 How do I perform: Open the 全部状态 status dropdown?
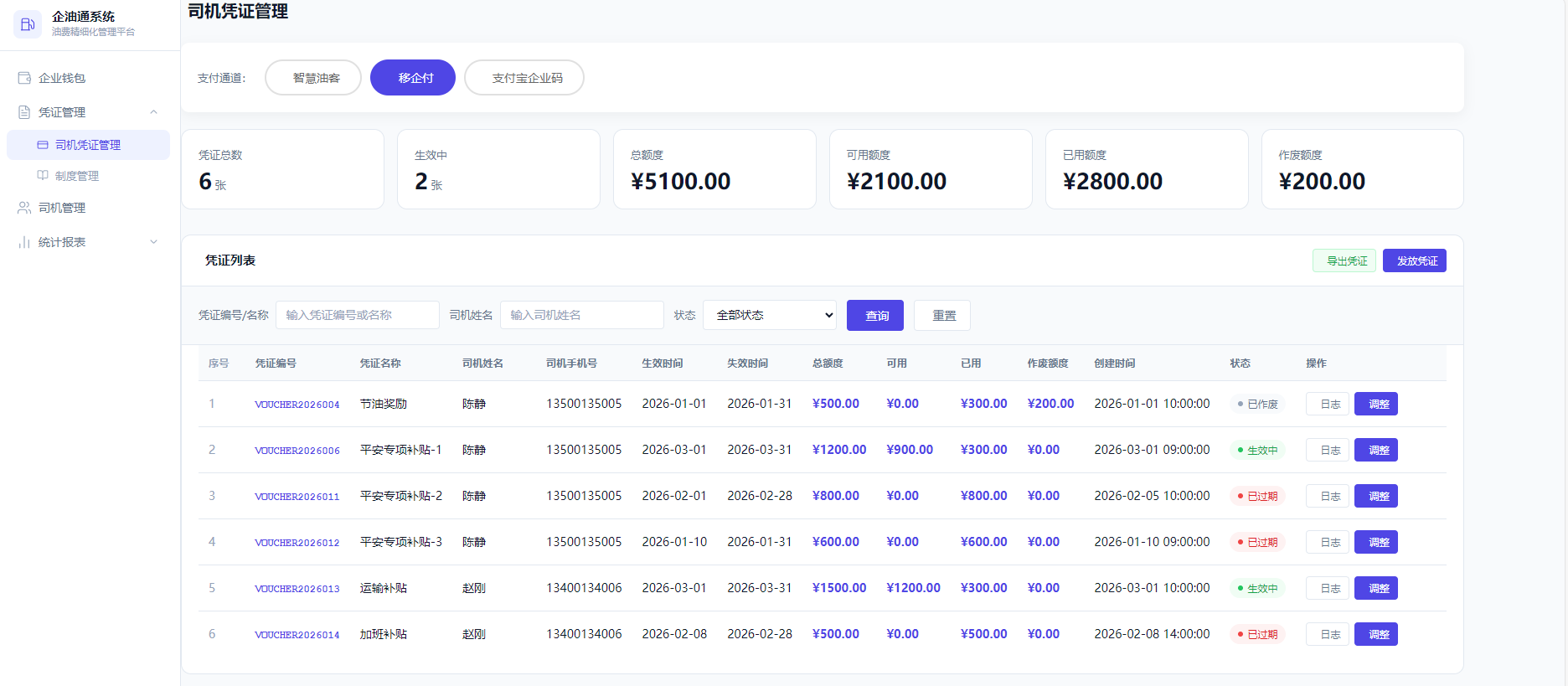point(770,315)
